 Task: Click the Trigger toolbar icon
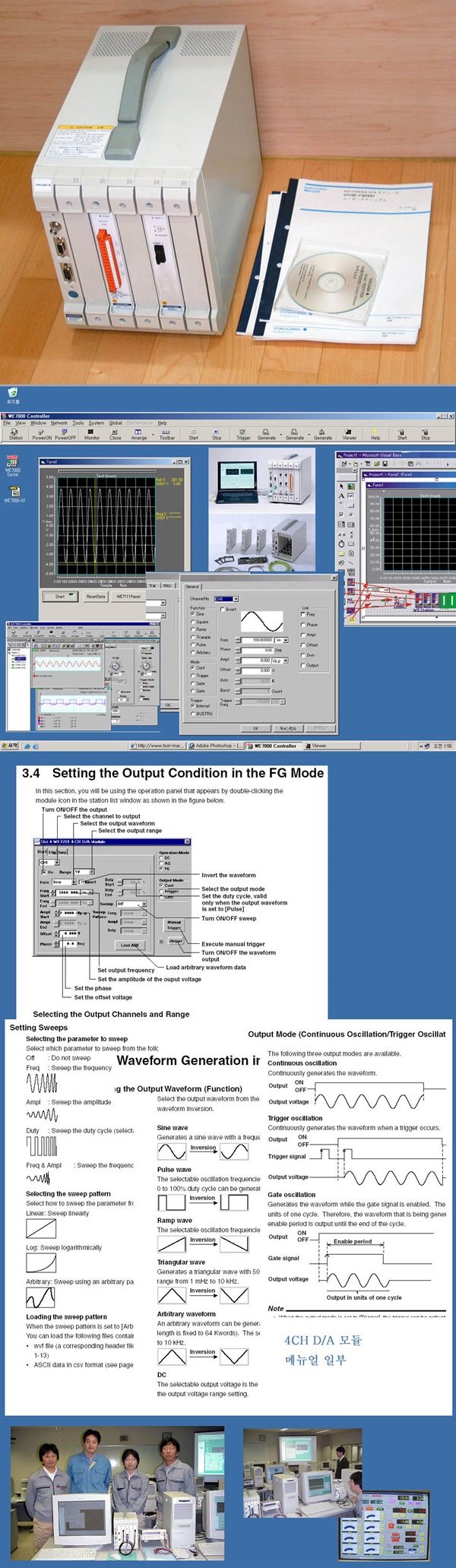(x=243, y=433)
